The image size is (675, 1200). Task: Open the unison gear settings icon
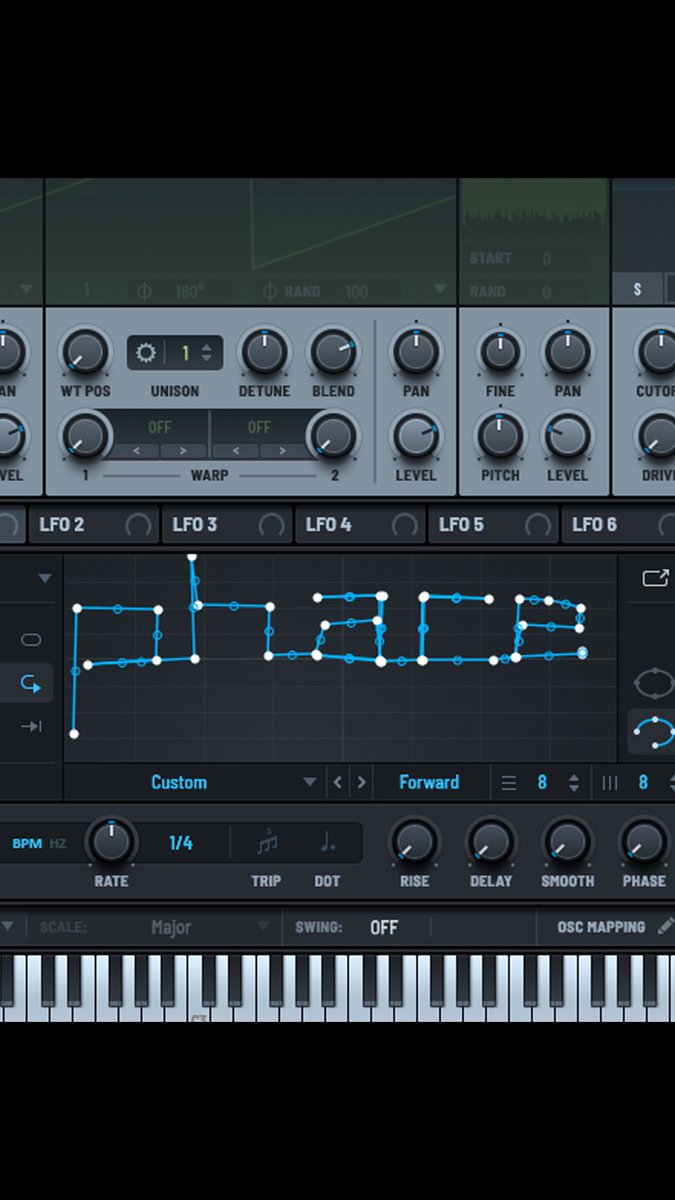coord(146,353)
